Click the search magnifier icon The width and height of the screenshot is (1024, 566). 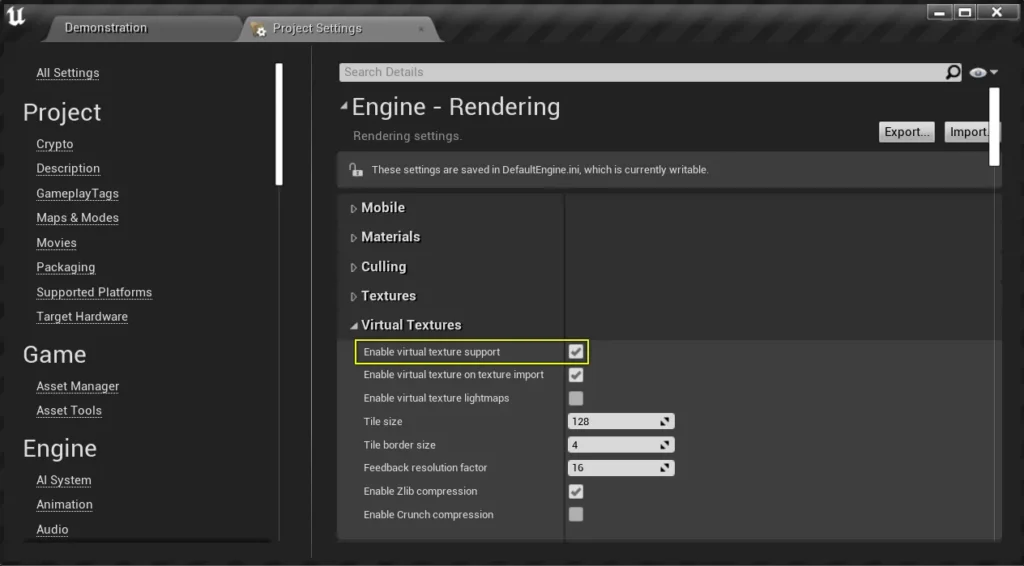(953, 72)
